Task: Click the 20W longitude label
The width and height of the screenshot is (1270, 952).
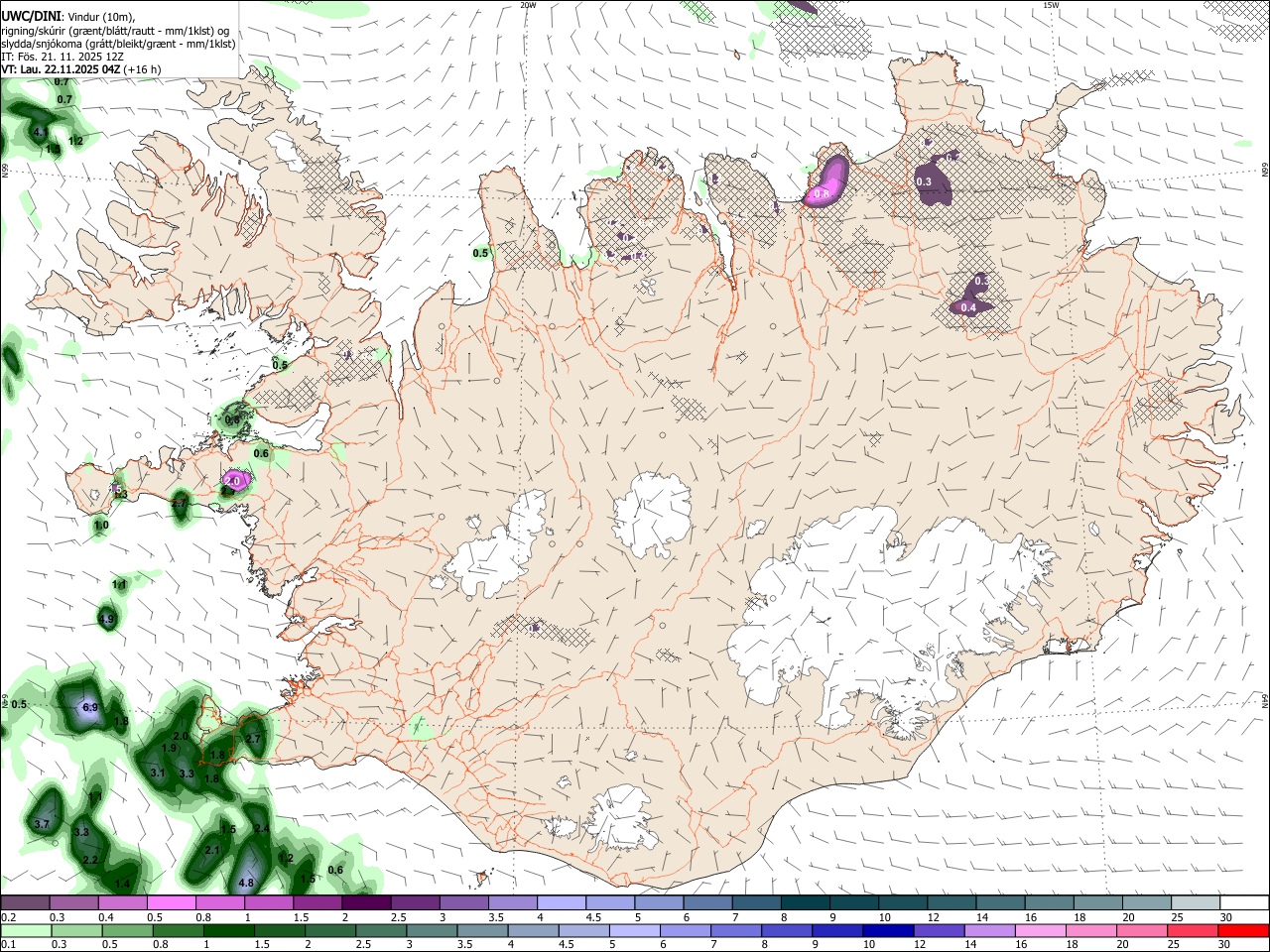Action: tap(528, 5)
